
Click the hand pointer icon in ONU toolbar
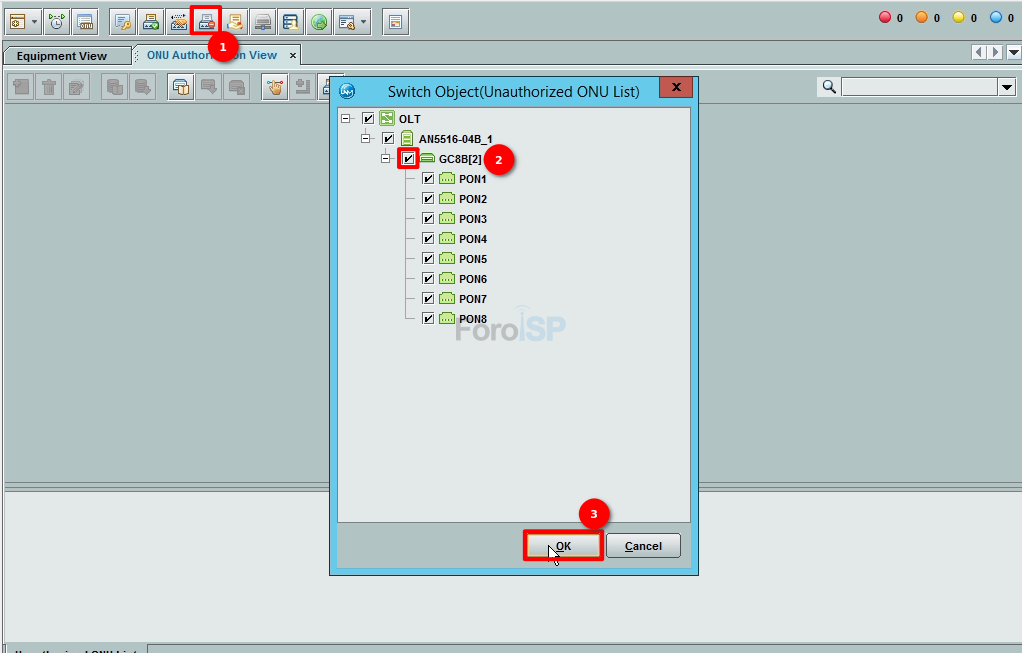pyautogui.click(x=274, y=88)
